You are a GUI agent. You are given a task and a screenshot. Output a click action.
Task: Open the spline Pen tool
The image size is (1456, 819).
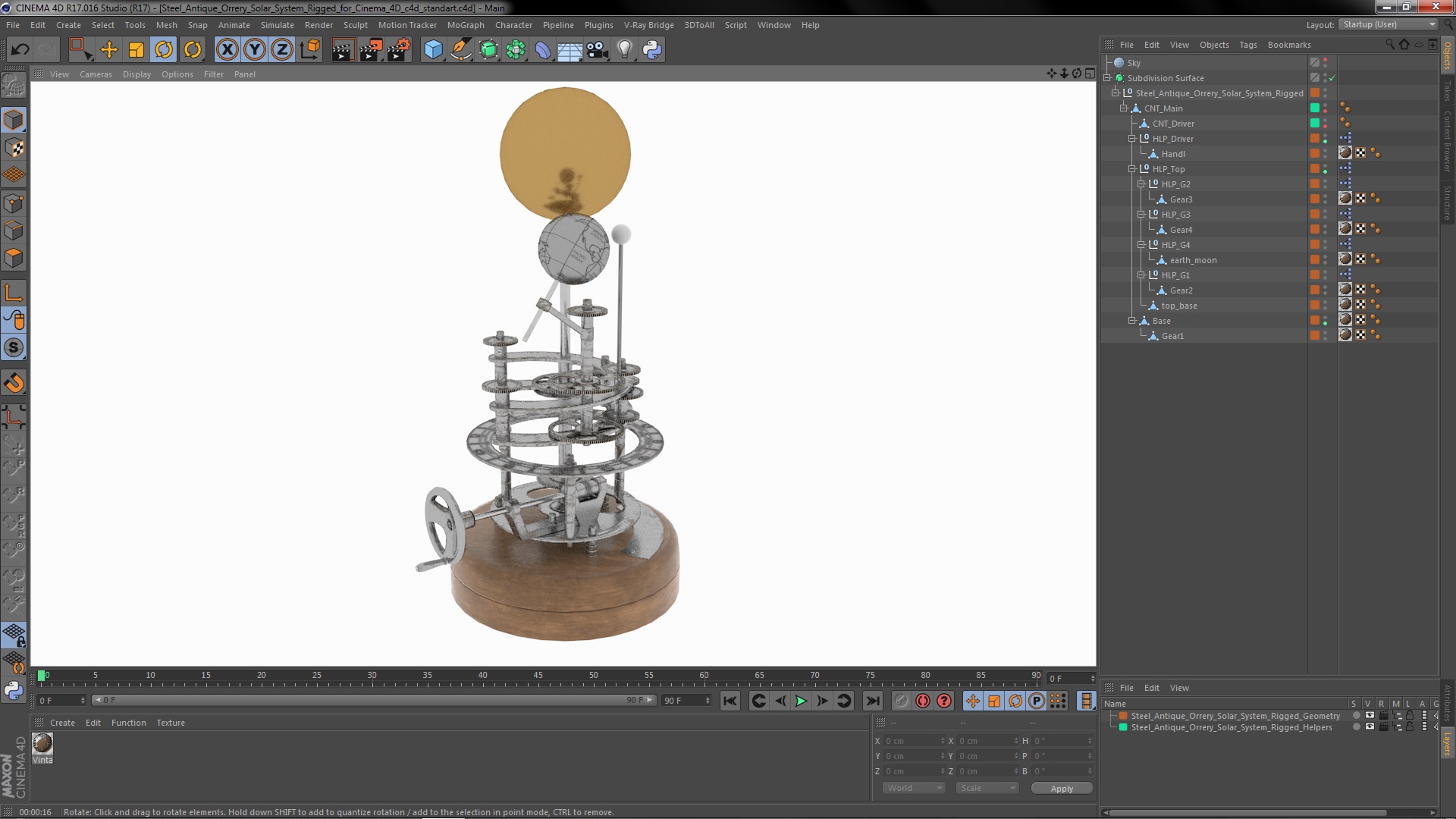[460, 50]
